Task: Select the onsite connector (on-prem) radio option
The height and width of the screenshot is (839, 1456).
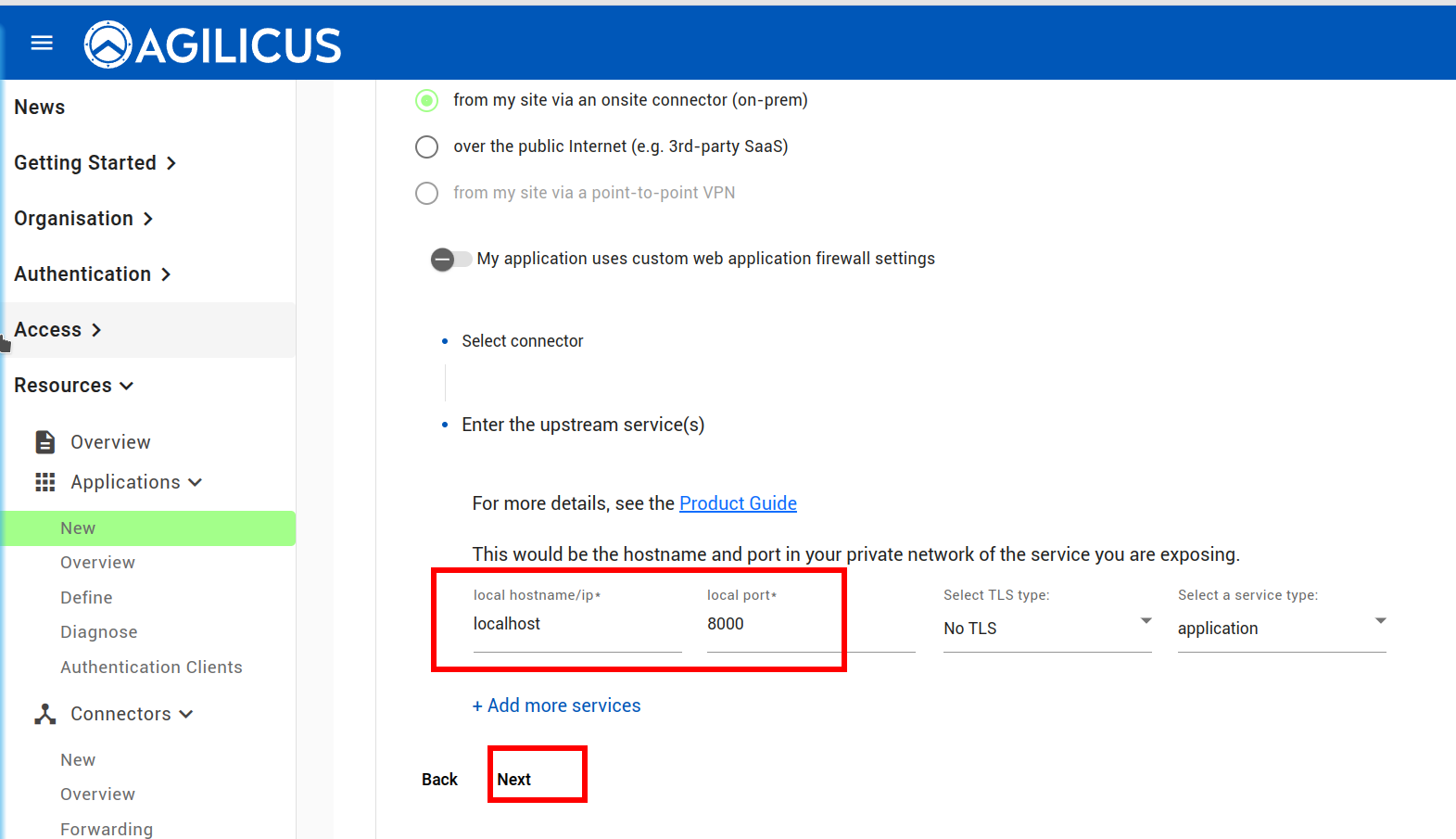Action: 427,100
